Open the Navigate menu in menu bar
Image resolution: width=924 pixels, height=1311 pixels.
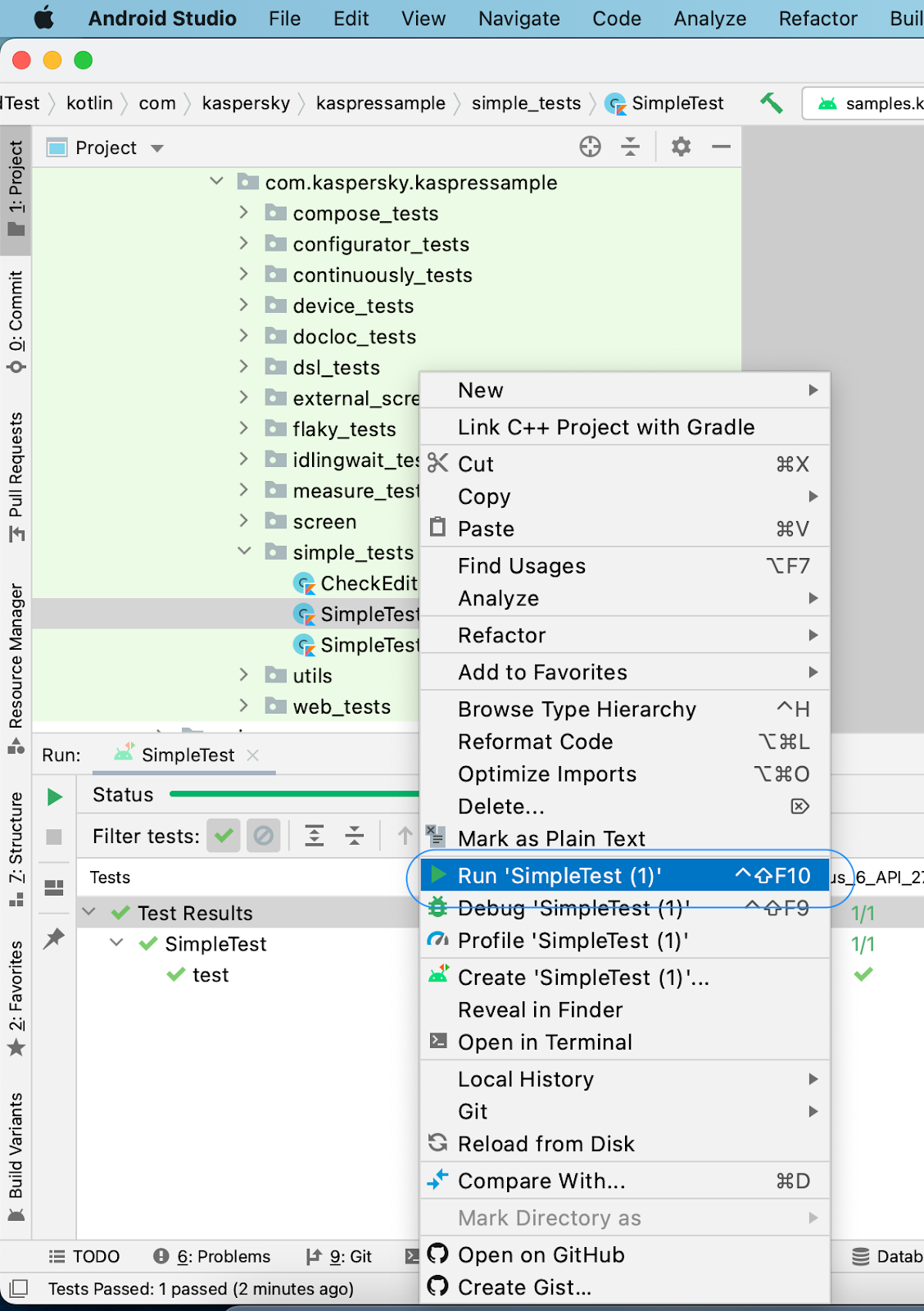pos(519,18)
